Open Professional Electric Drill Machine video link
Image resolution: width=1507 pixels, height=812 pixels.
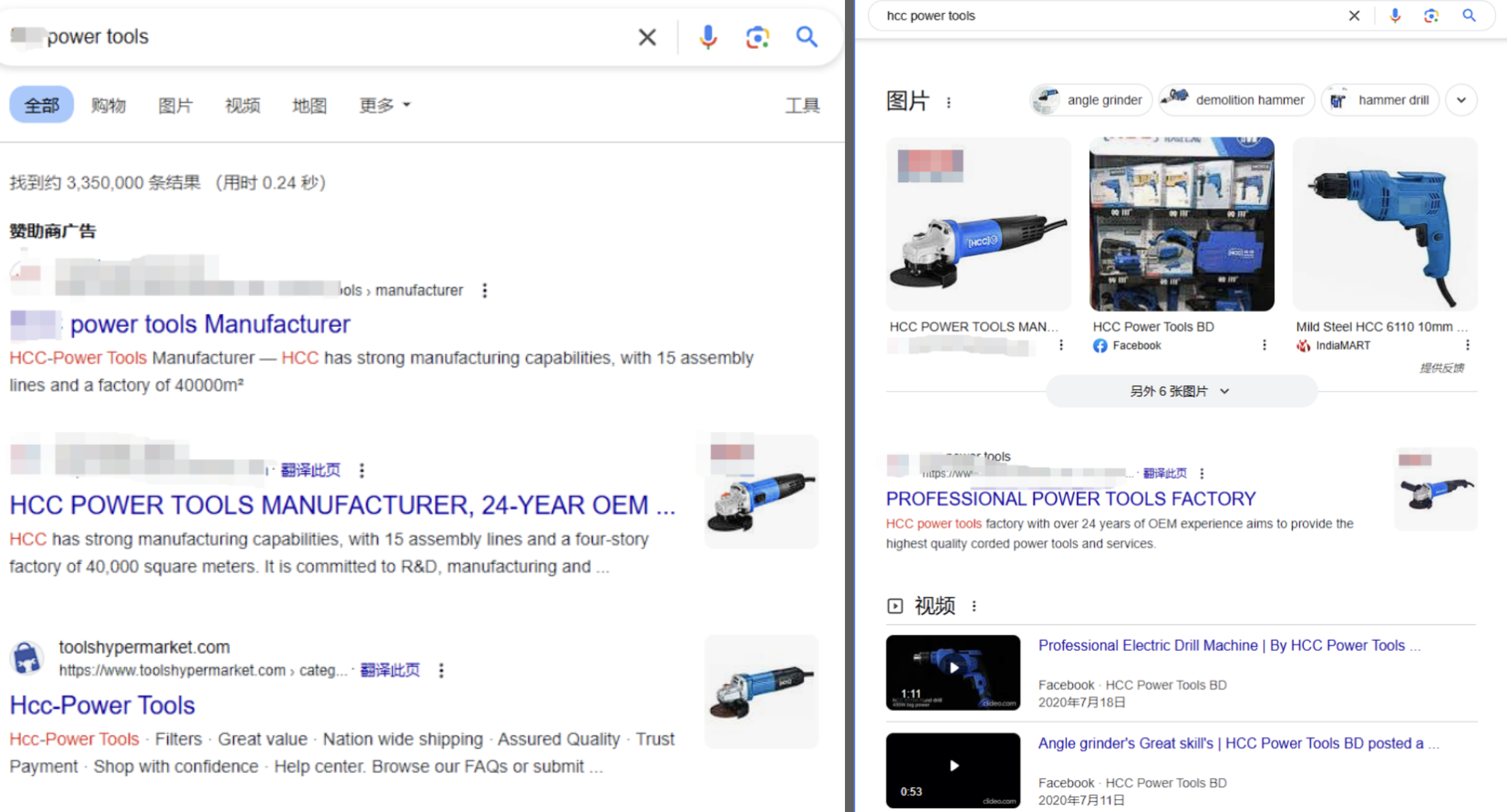pyautogui.click(x=1229, y=646)
